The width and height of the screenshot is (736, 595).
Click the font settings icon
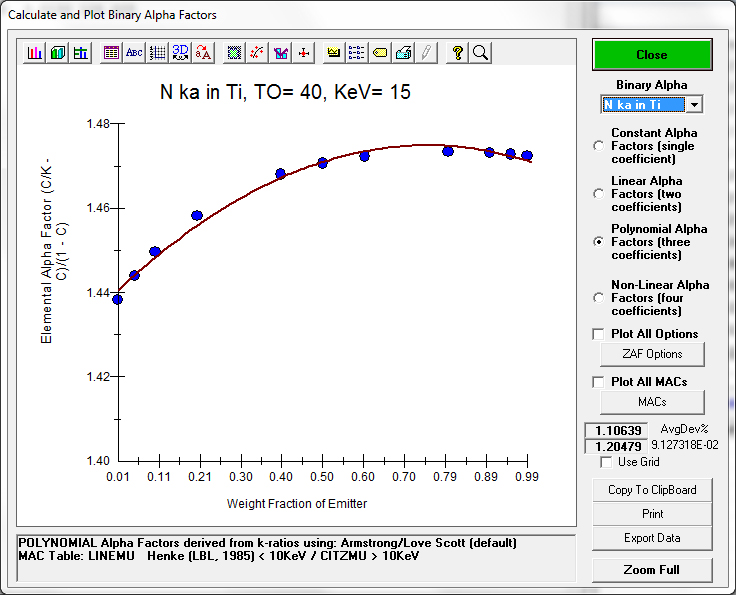coord(203,53)
